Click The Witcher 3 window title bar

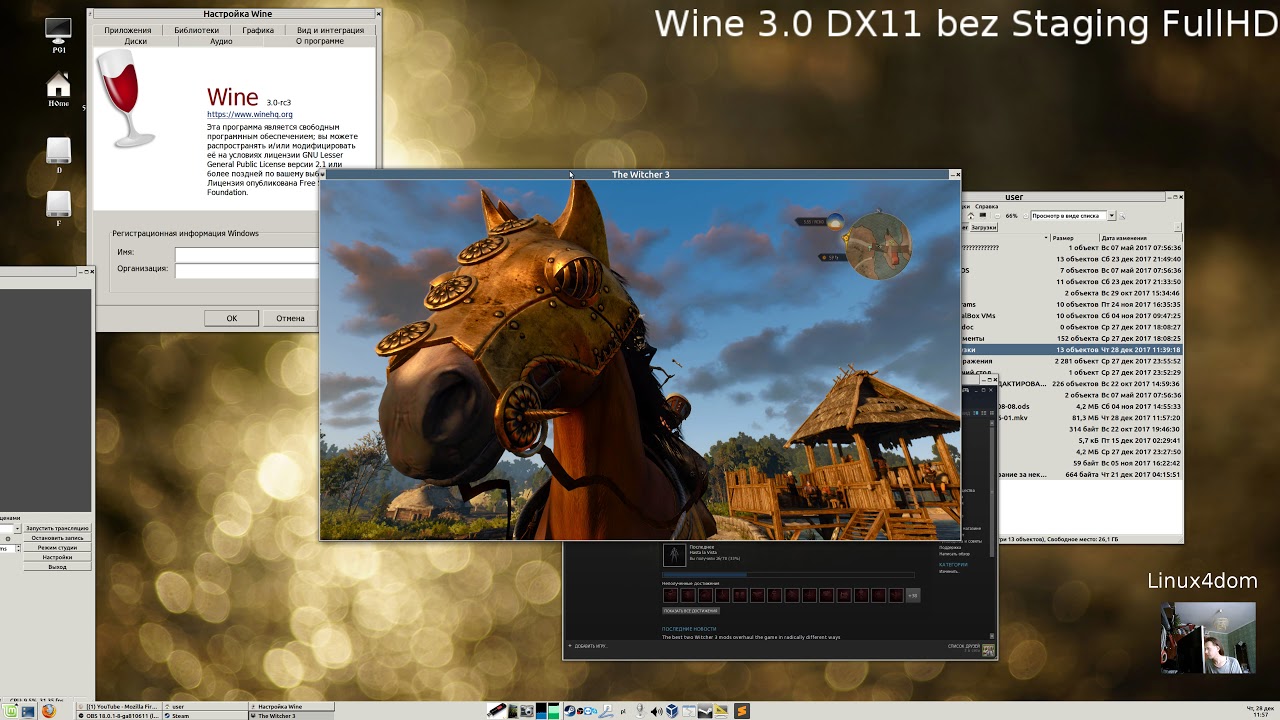(x=640, y=174)
